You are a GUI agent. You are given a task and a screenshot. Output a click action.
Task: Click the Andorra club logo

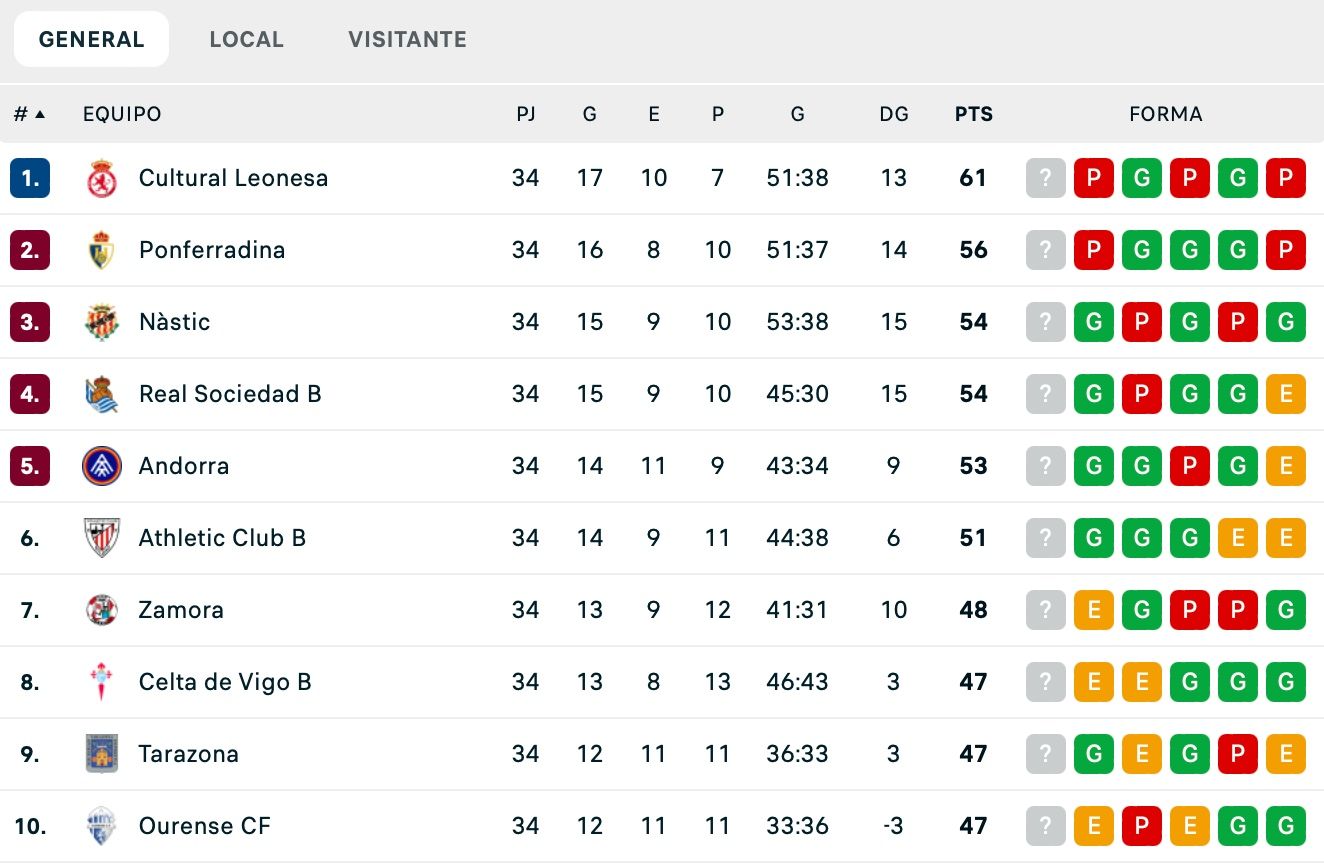point(101,466)
